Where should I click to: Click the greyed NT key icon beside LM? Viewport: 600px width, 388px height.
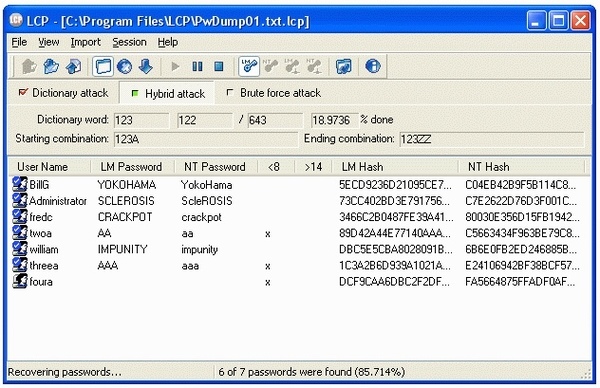click(271, 67)
